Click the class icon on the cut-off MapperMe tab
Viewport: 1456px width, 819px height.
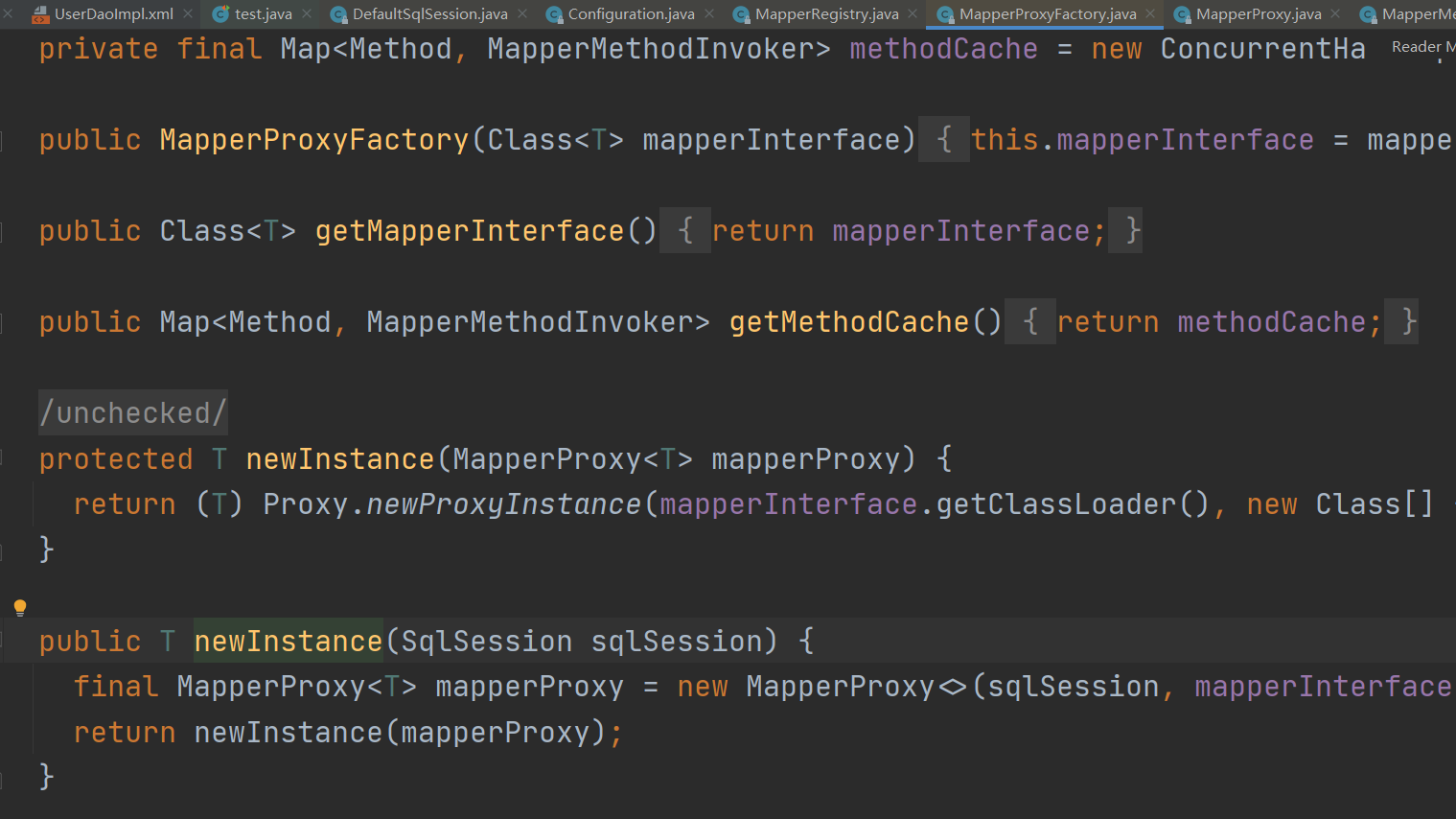point(1368,14)
